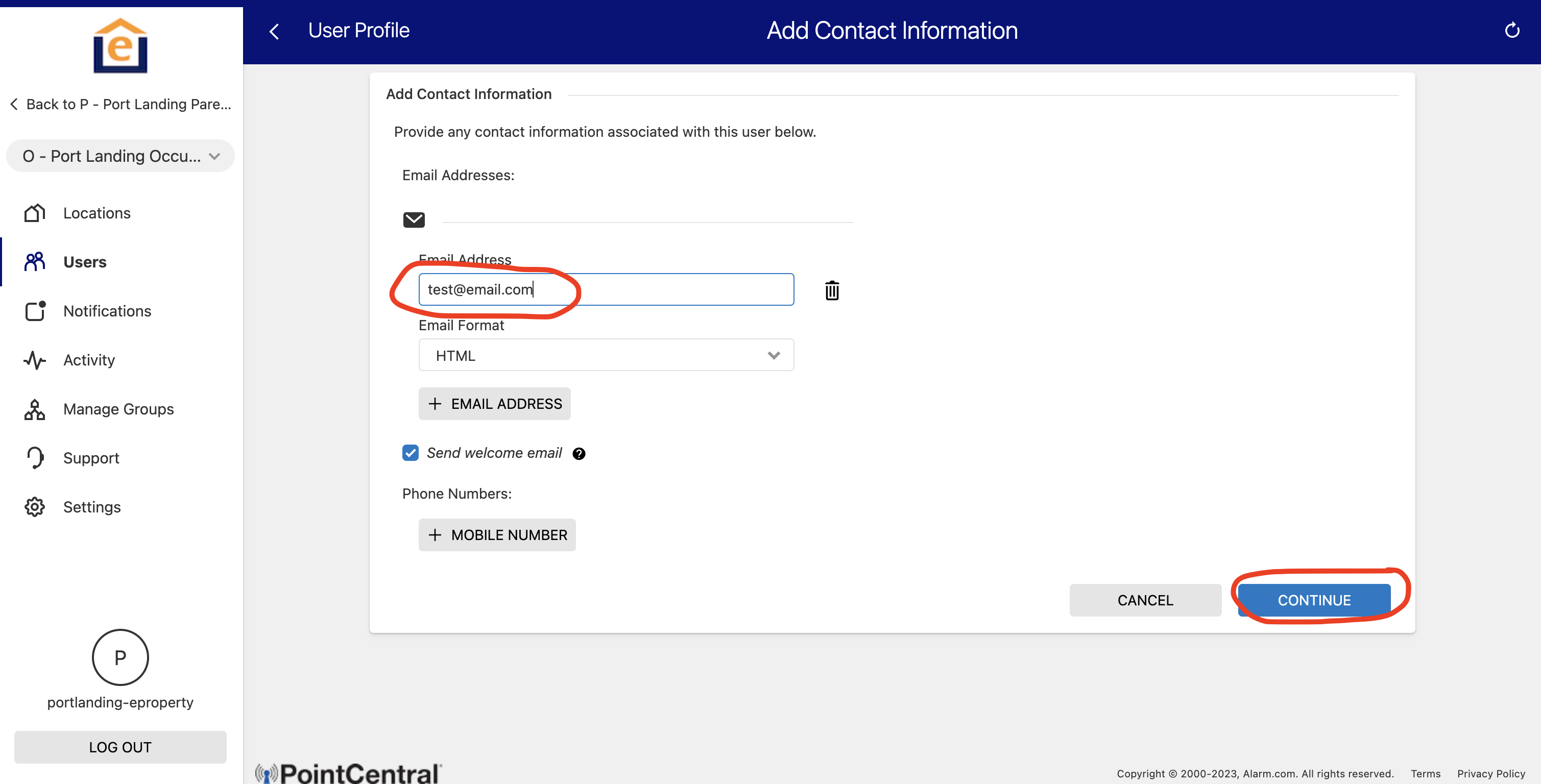Click the back arrow next to User Profile
This screenshot has height=784, width=1541.
pyautogui.click(x=275, y=31)
